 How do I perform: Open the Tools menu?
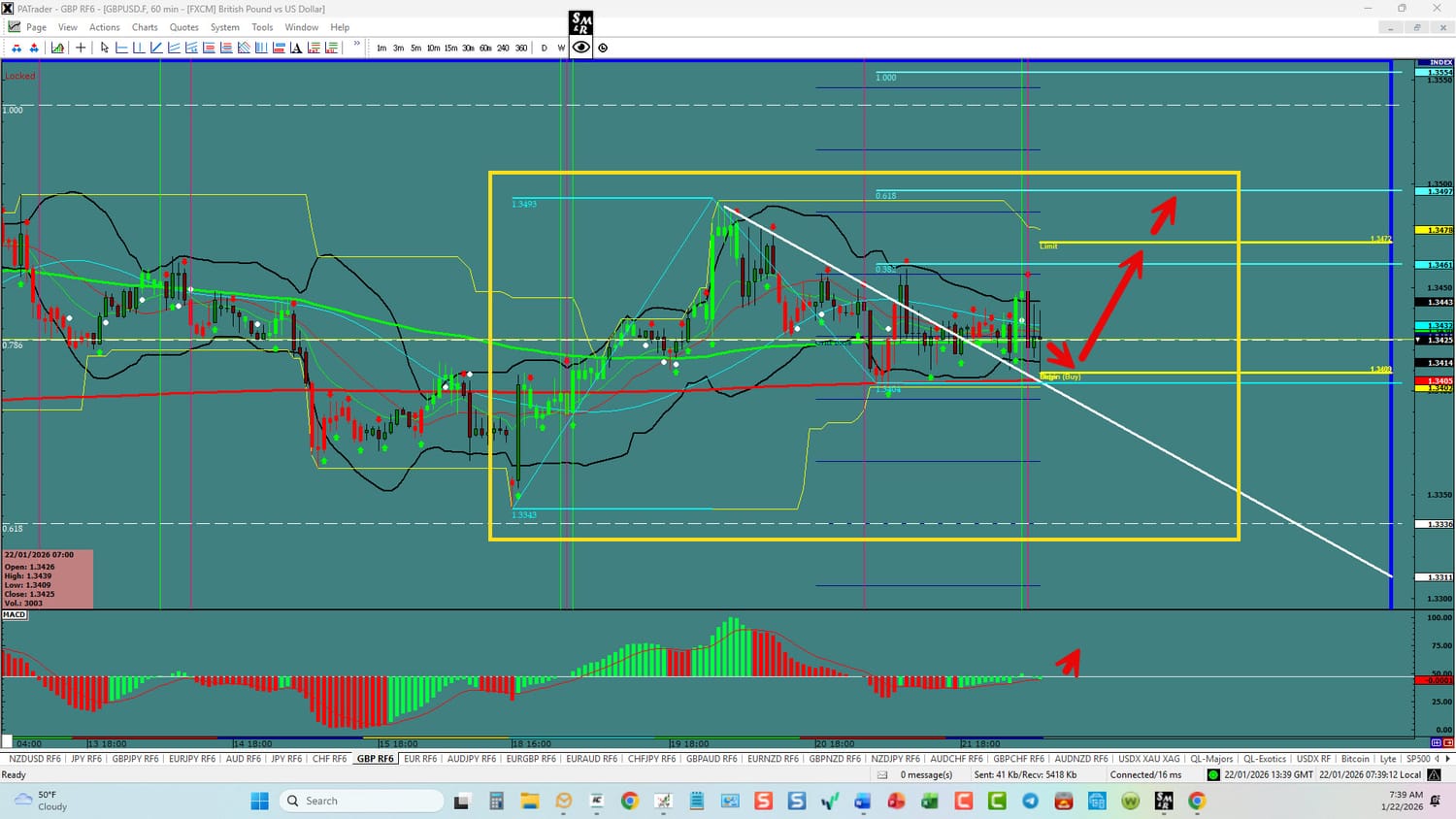(262, 27)
